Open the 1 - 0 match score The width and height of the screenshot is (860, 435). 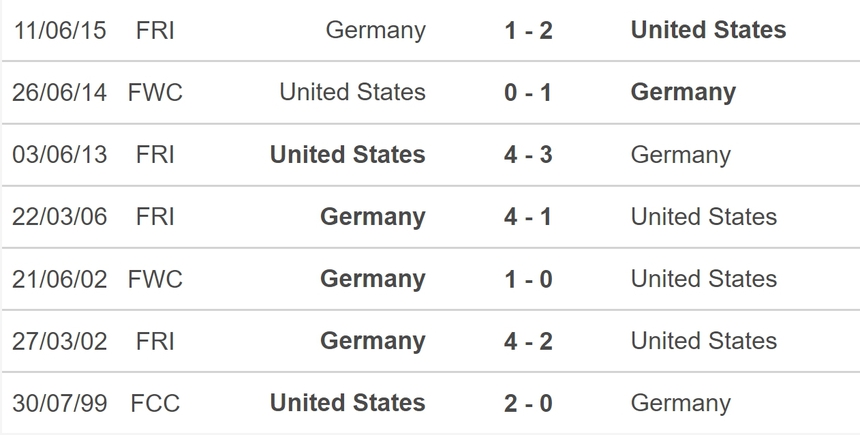528,279
